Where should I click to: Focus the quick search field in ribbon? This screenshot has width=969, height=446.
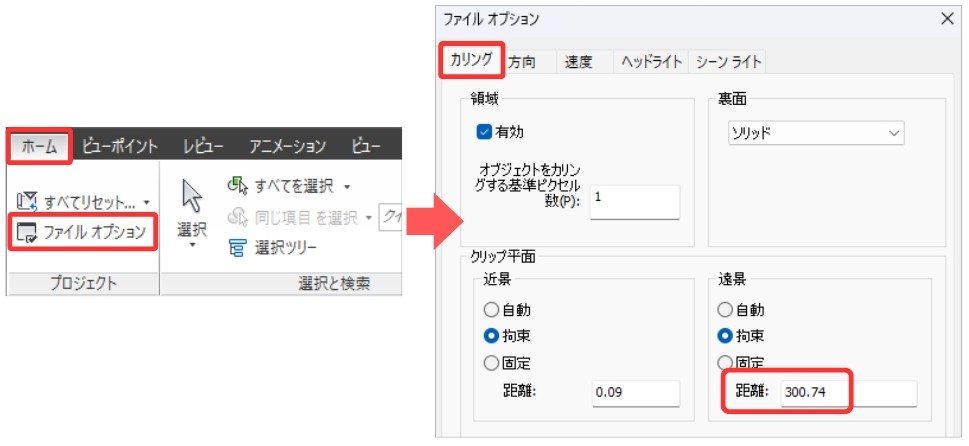click(x=390, y=217)
